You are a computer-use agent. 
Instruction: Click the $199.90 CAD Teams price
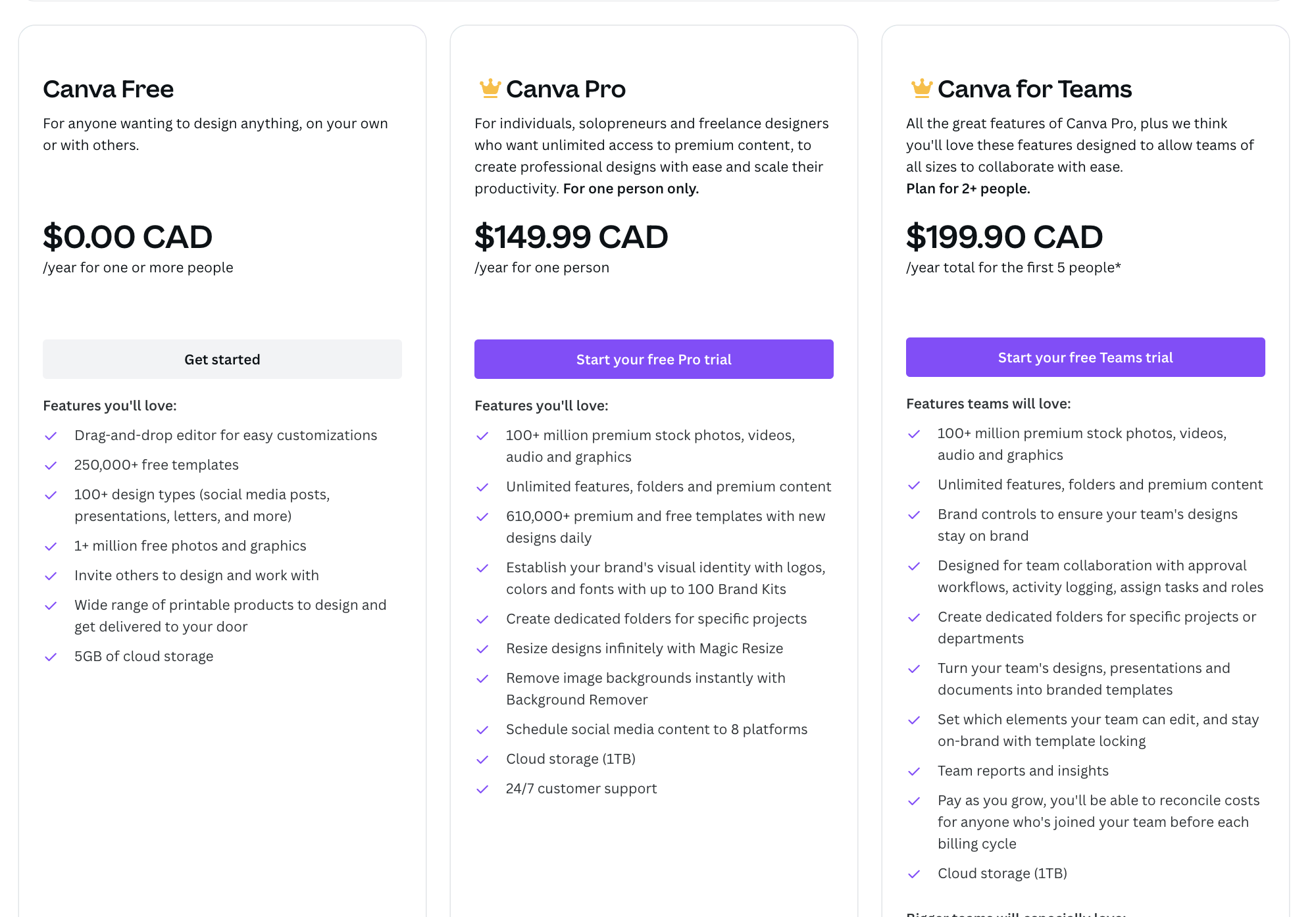click(x=1004, y=237)
